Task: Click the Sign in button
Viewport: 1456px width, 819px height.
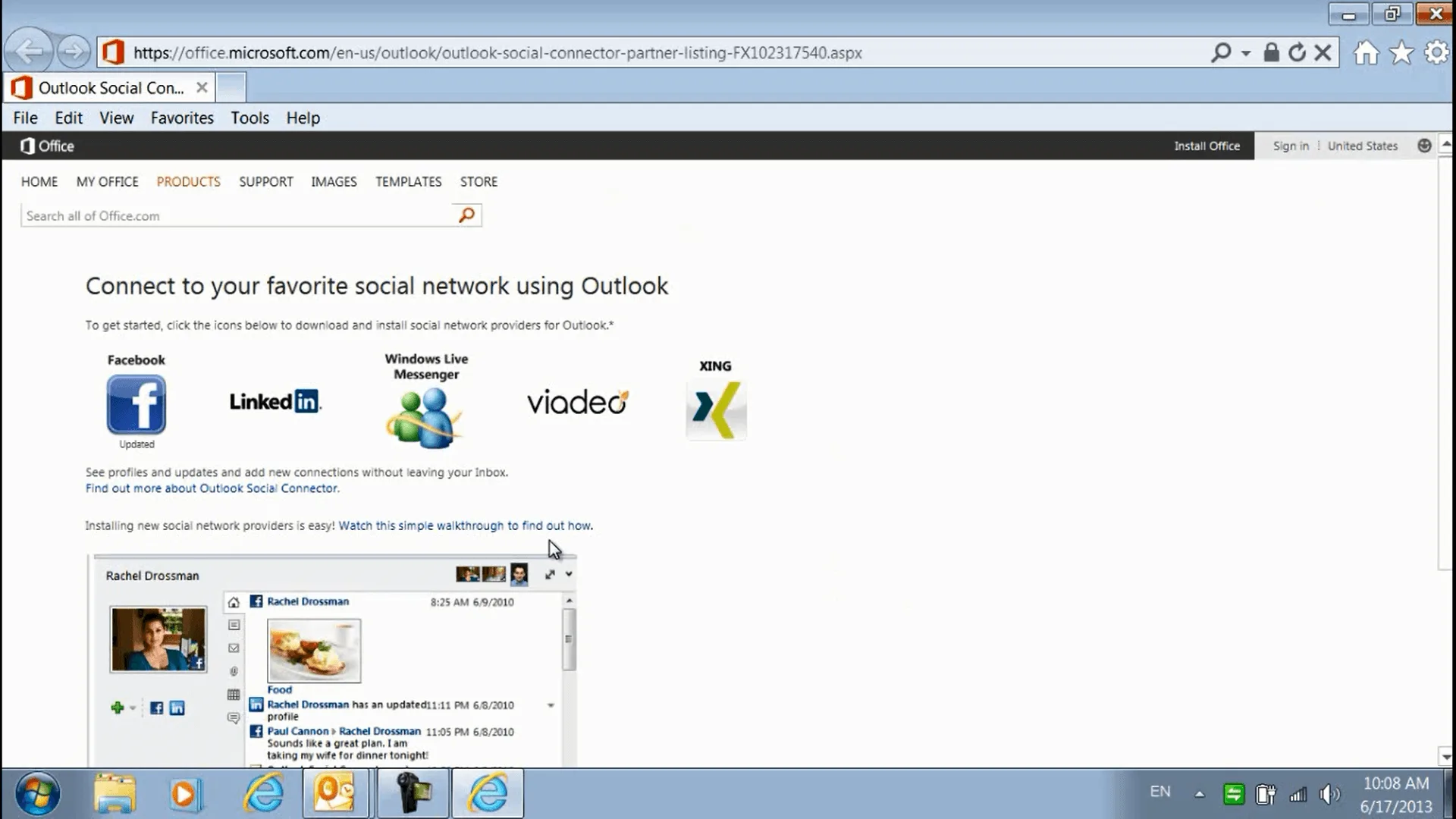Action: [x=1289, y=145]
